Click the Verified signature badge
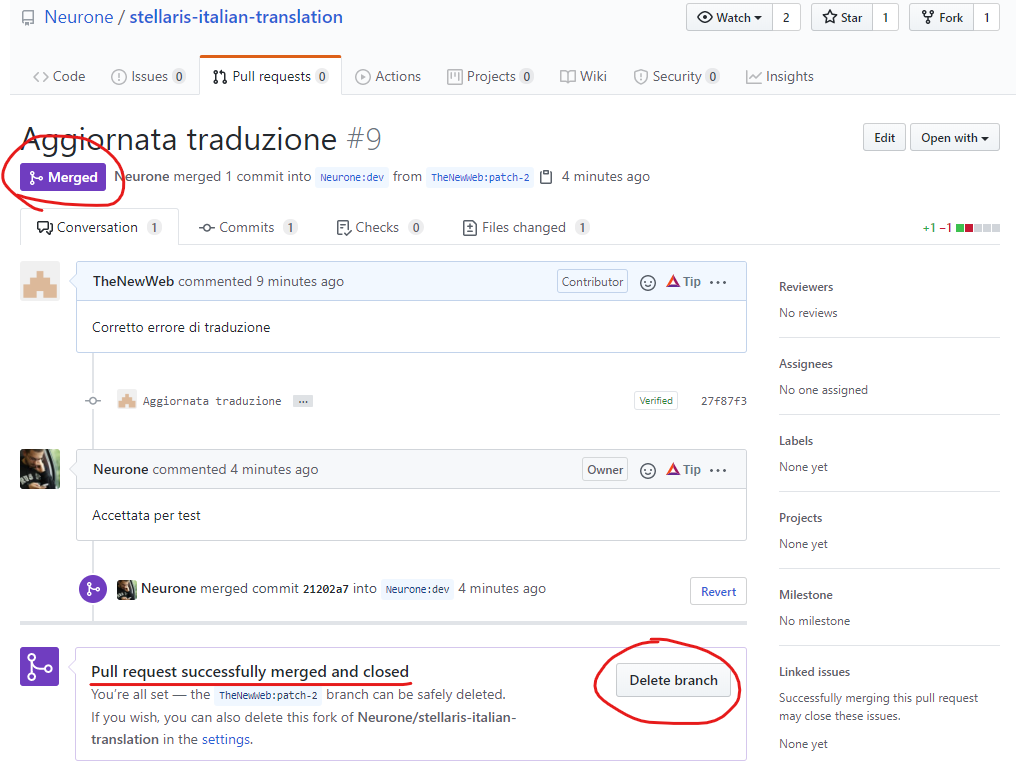Screen dimensions: 1016x768 (x=656, y=401)
